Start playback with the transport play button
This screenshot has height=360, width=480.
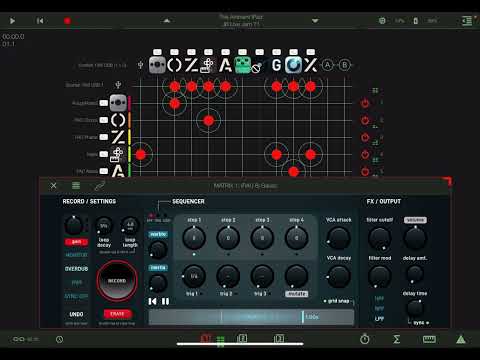tap(12, 21)
